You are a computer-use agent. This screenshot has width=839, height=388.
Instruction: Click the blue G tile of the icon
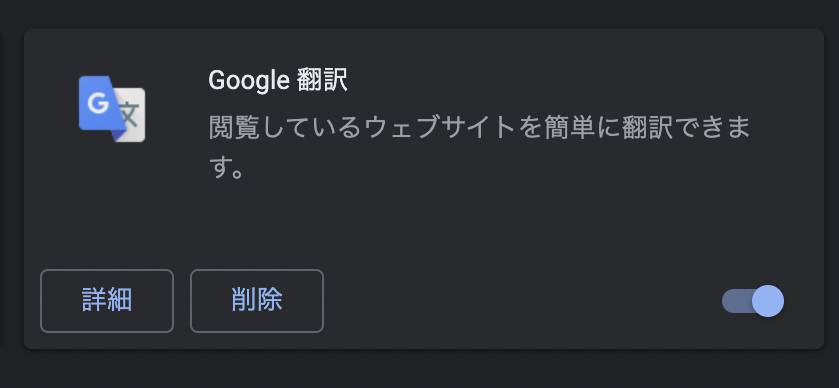(x=99, y=103)
